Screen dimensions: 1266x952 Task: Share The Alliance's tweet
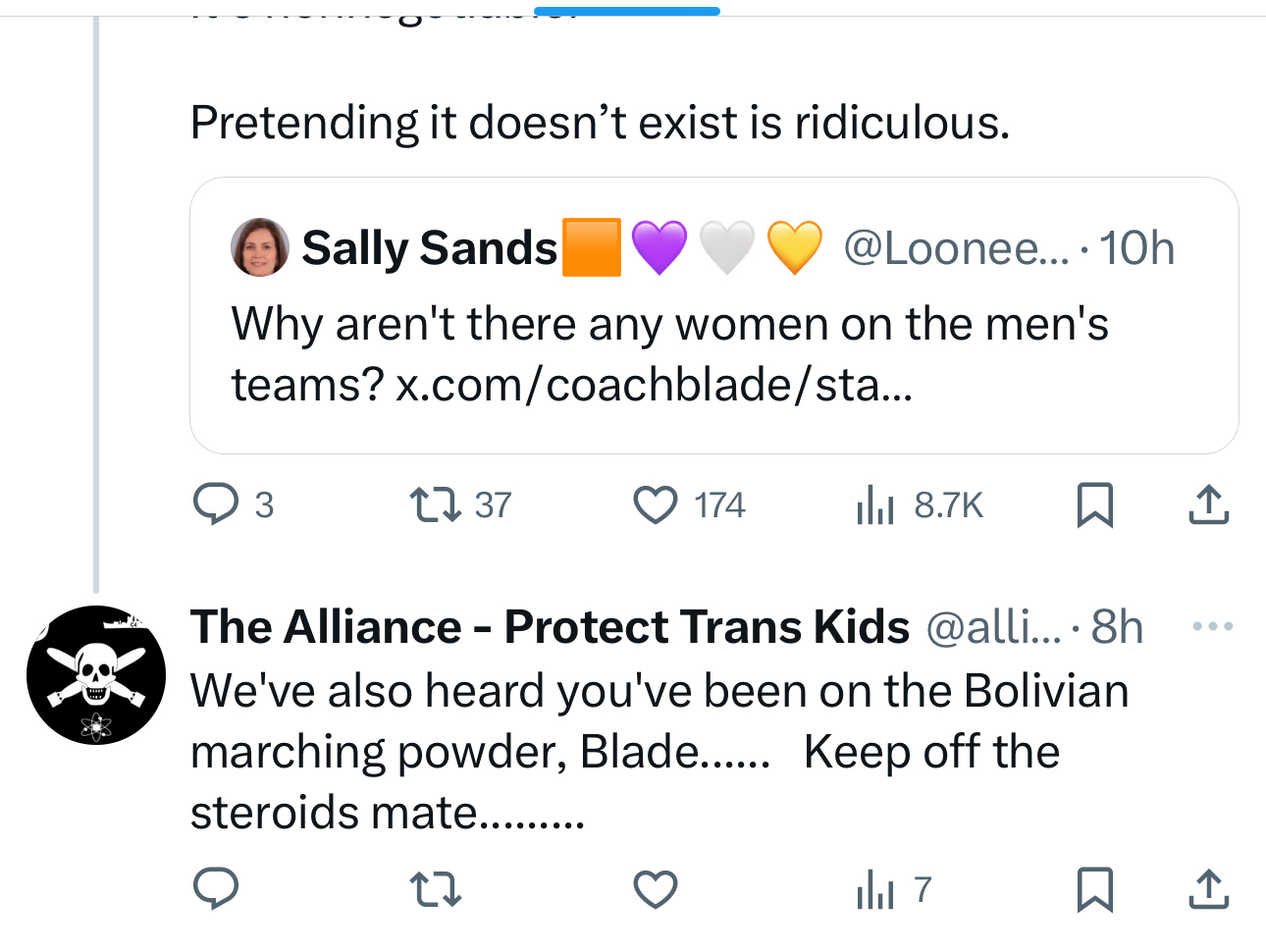coord(1208,889)
